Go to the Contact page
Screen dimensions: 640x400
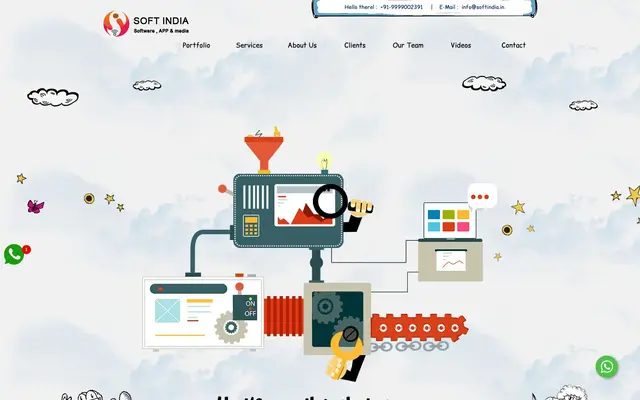click(513, 45)
